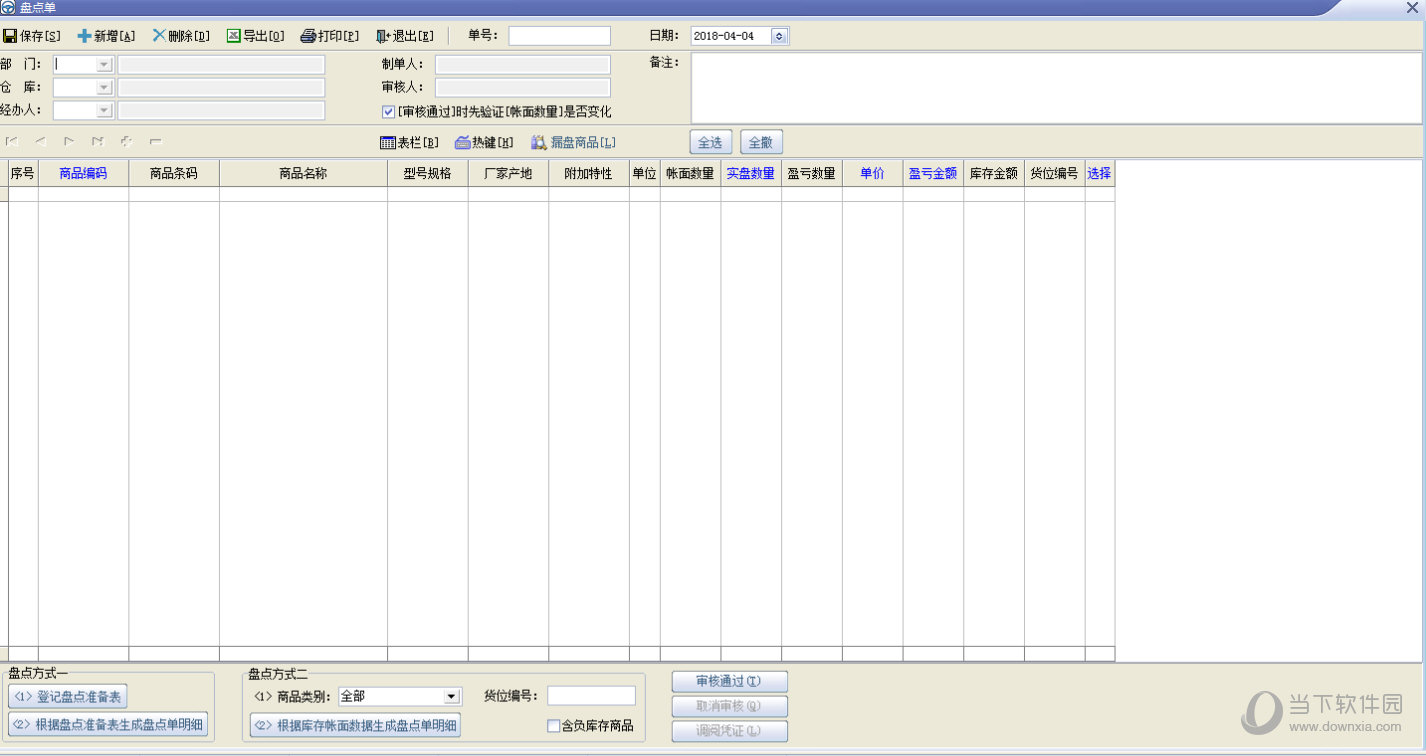Exit the form using 退出
The width and height of the screenshot is (1426, 756).
pyautogui.click(x=405, y=36)
